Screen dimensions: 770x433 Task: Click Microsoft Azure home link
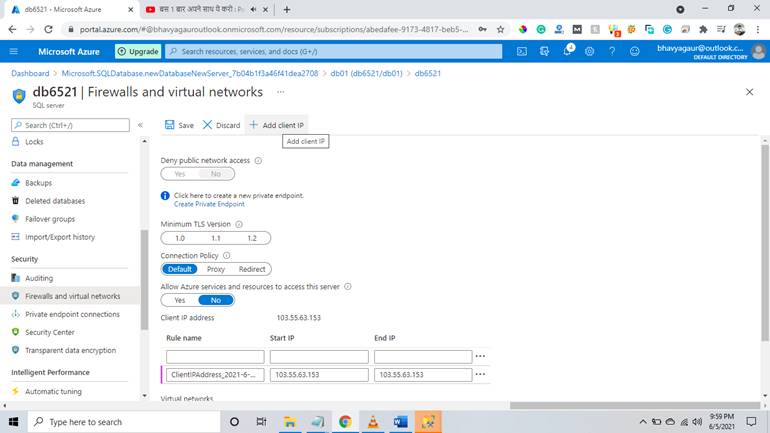[69, 52]
